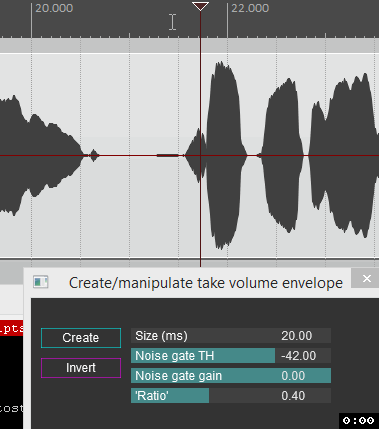The width and height of the screenshot is (379, 429).
Task: Adjust the Noise gate TH slider
Action: [x=231, y=356]
